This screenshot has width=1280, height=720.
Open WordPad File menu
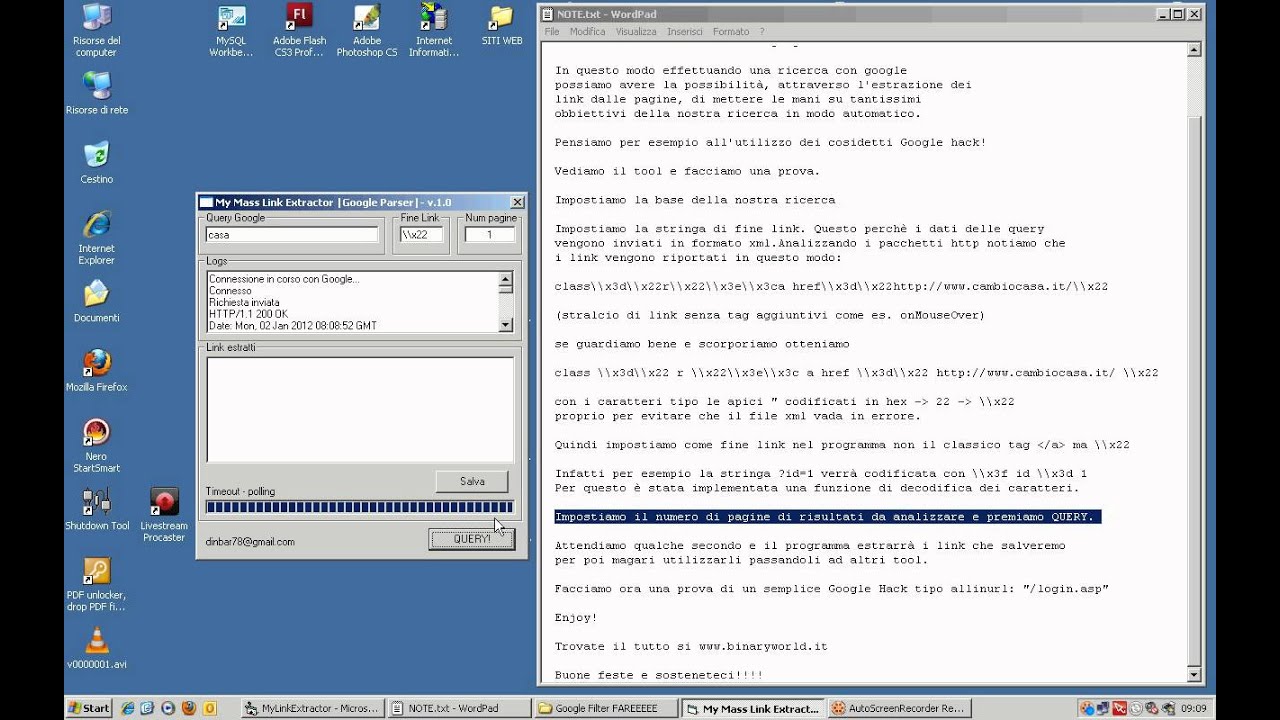click(552, 32)
